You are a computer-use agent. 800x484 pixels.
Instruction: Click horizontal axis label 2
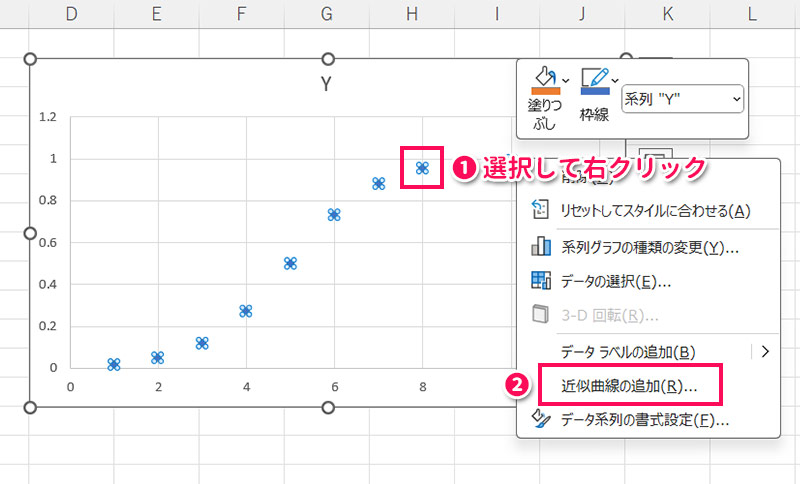point(159,387)
